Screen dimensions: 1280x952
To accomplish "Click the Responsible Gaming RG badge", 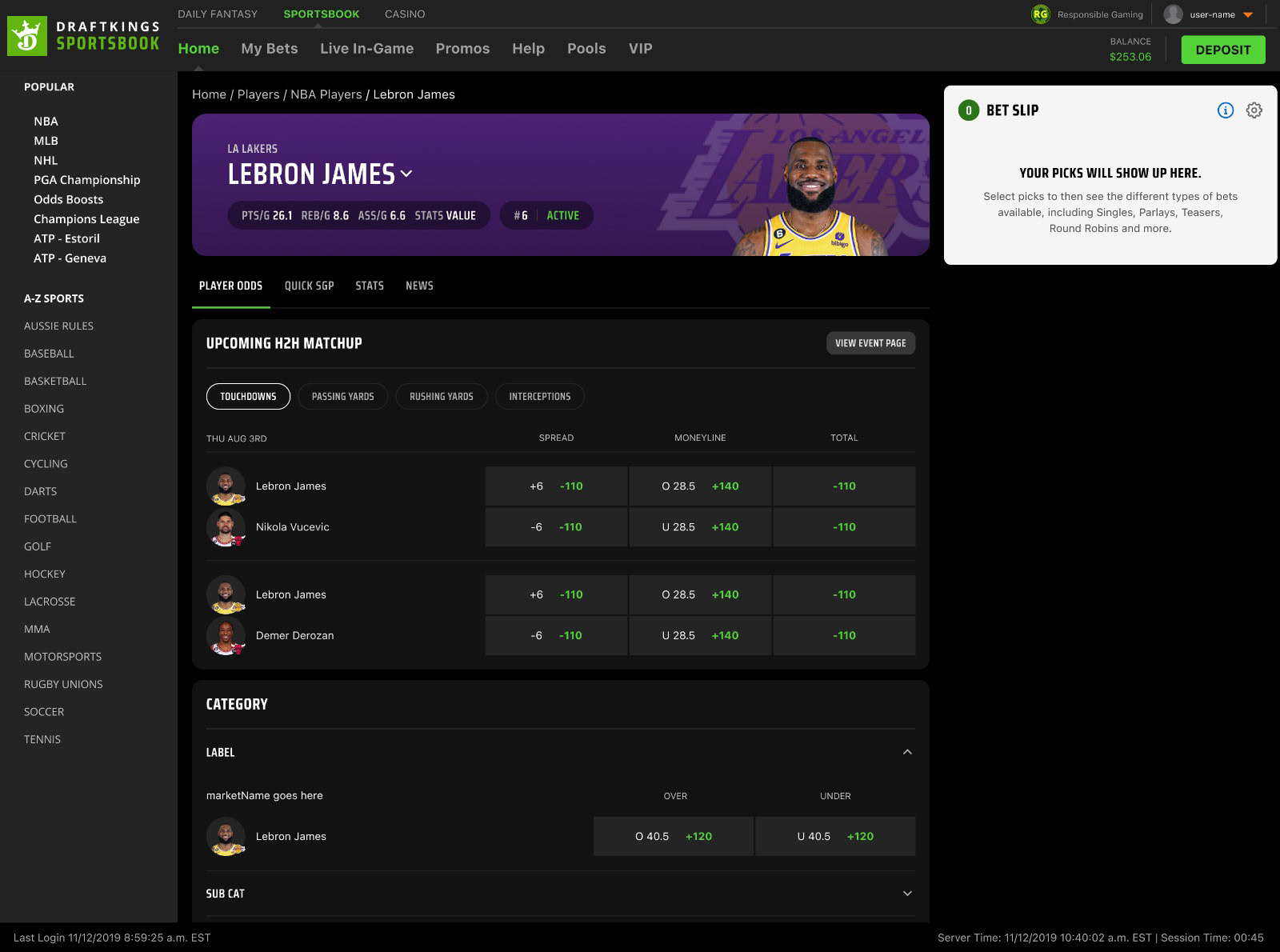I will [x=1040, y=14].
